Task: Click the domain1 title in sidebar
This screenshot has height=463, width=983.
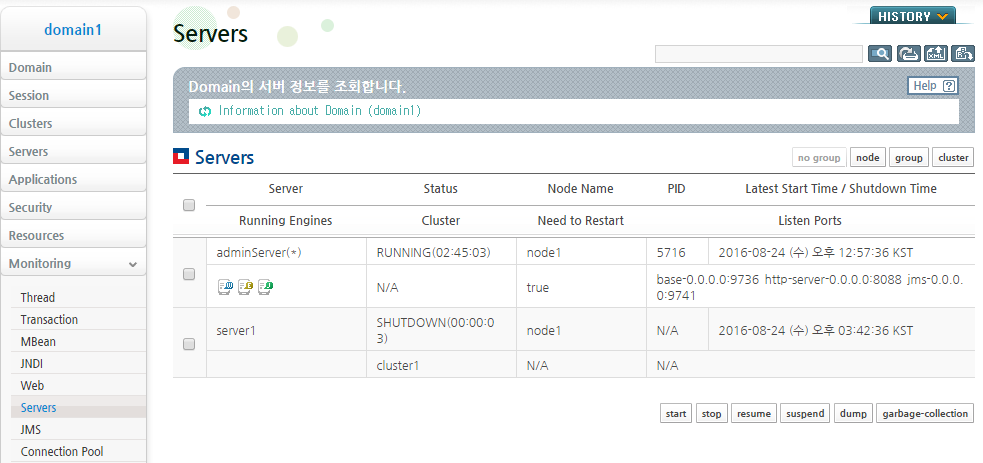Action: coord(73,29)
